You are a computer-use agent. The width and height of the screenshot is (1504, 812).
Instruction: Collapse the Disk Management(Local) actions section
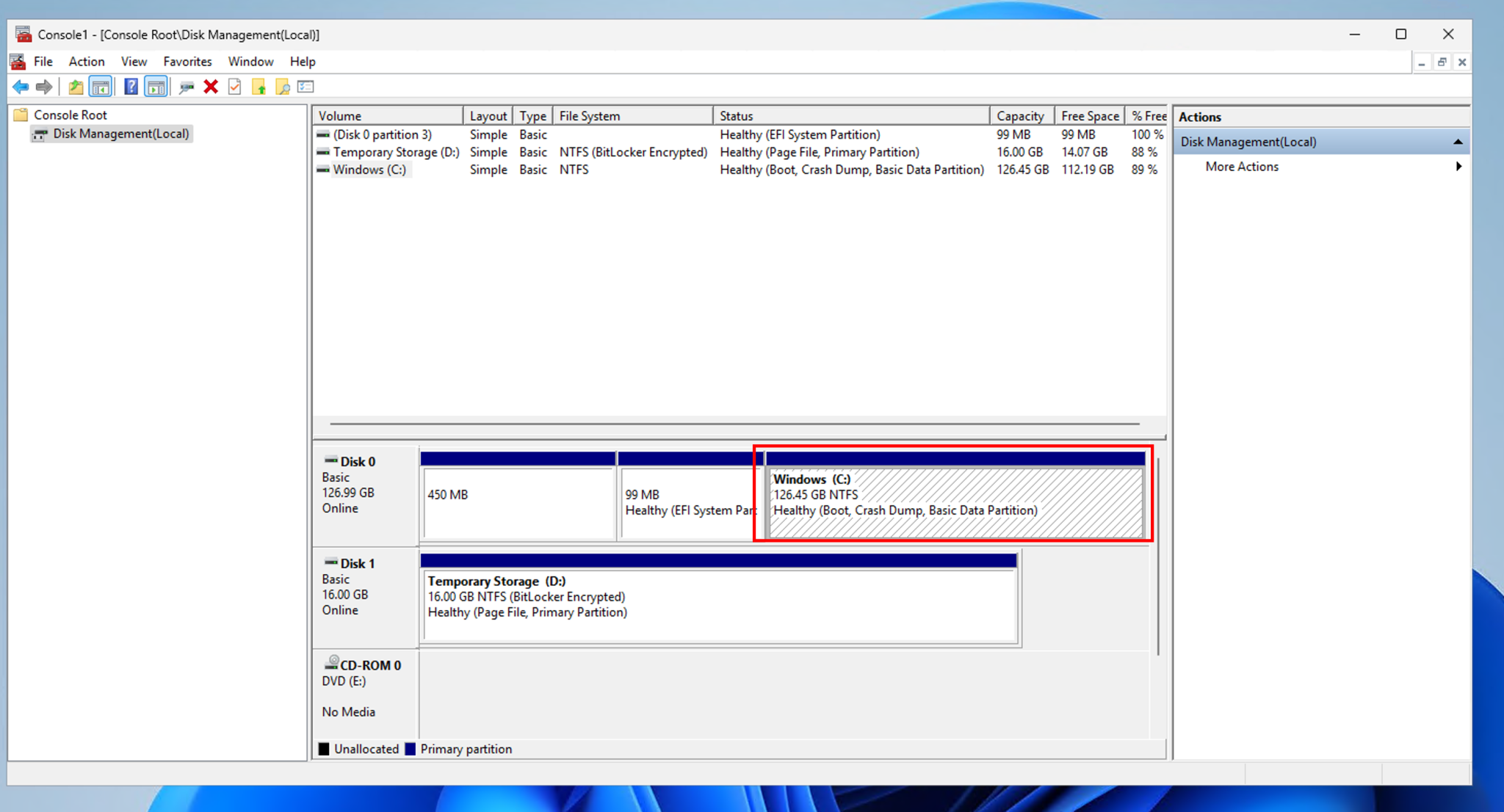pyautogui.click(x=1458, y=141)
